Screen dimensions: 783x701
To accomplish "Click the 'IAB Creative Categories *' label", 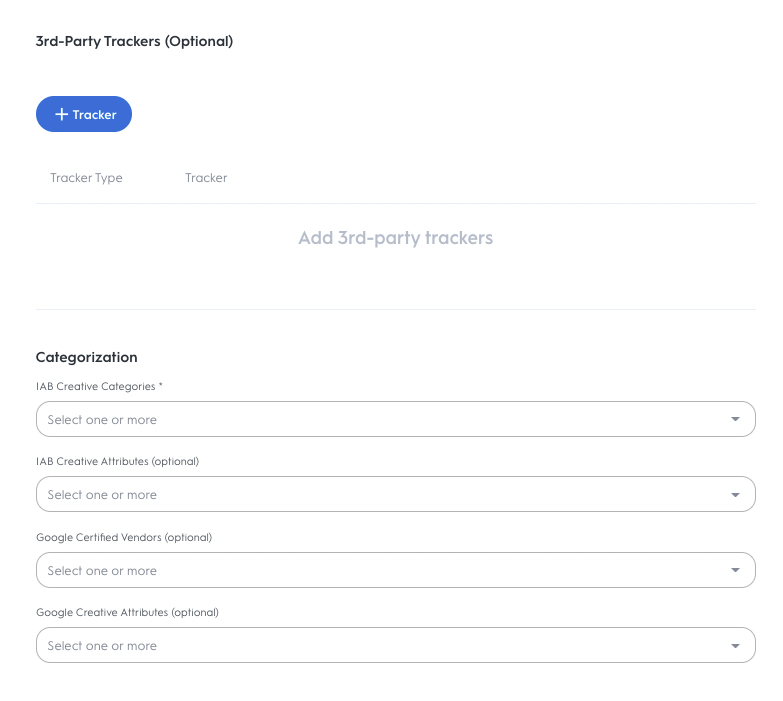I will (99, 386).
